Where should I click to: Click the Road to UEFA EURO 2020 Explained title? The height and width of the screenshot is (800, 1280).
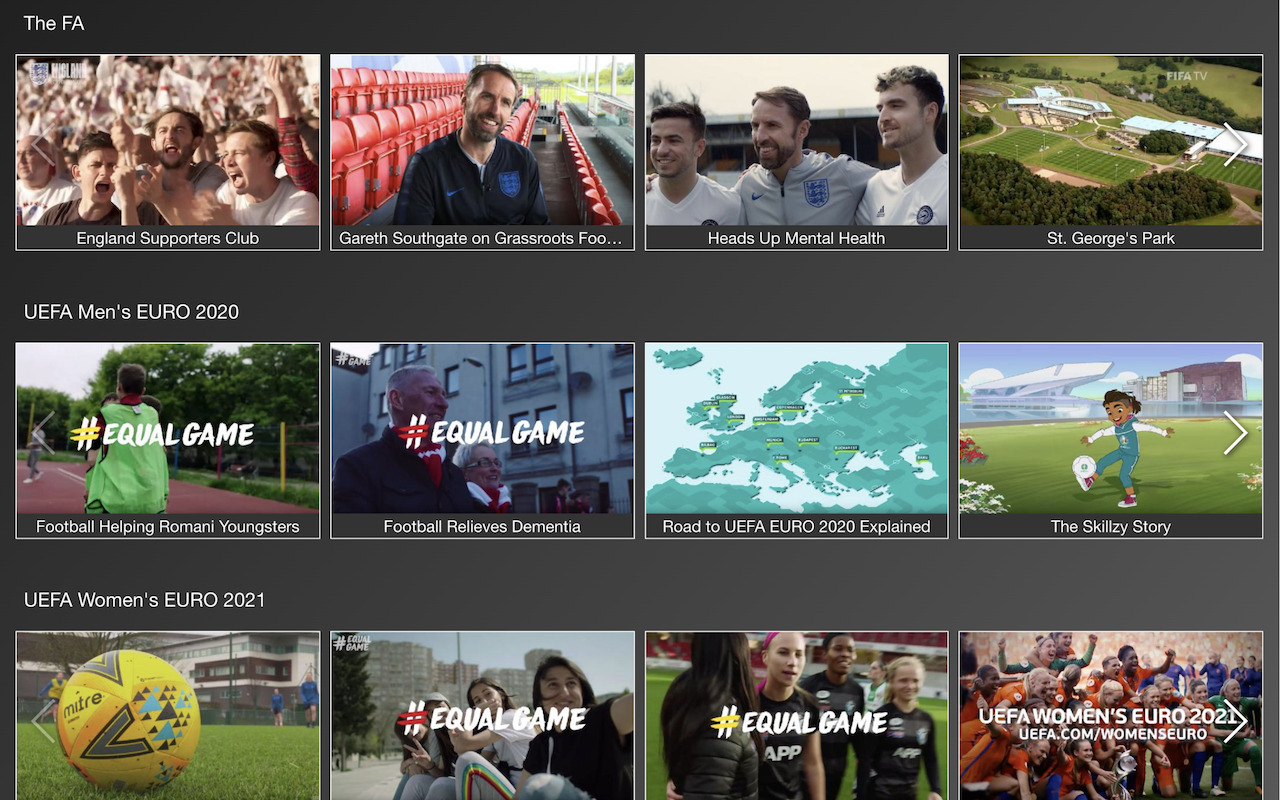(796, 526)
